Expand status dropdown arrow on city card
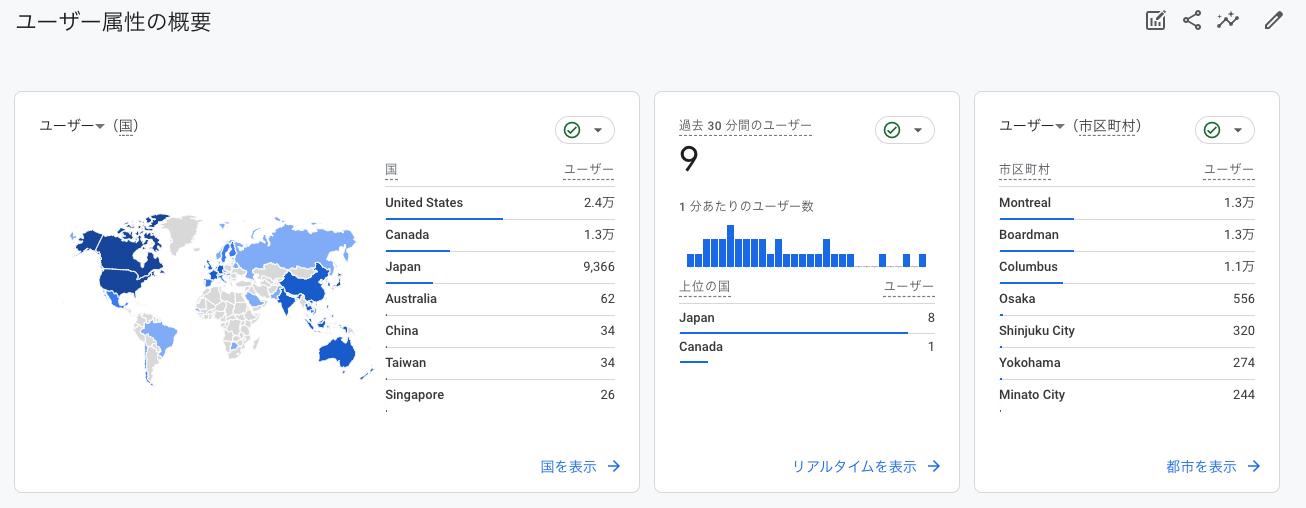The image size is (1306, 508). [x=1238, y=130]
